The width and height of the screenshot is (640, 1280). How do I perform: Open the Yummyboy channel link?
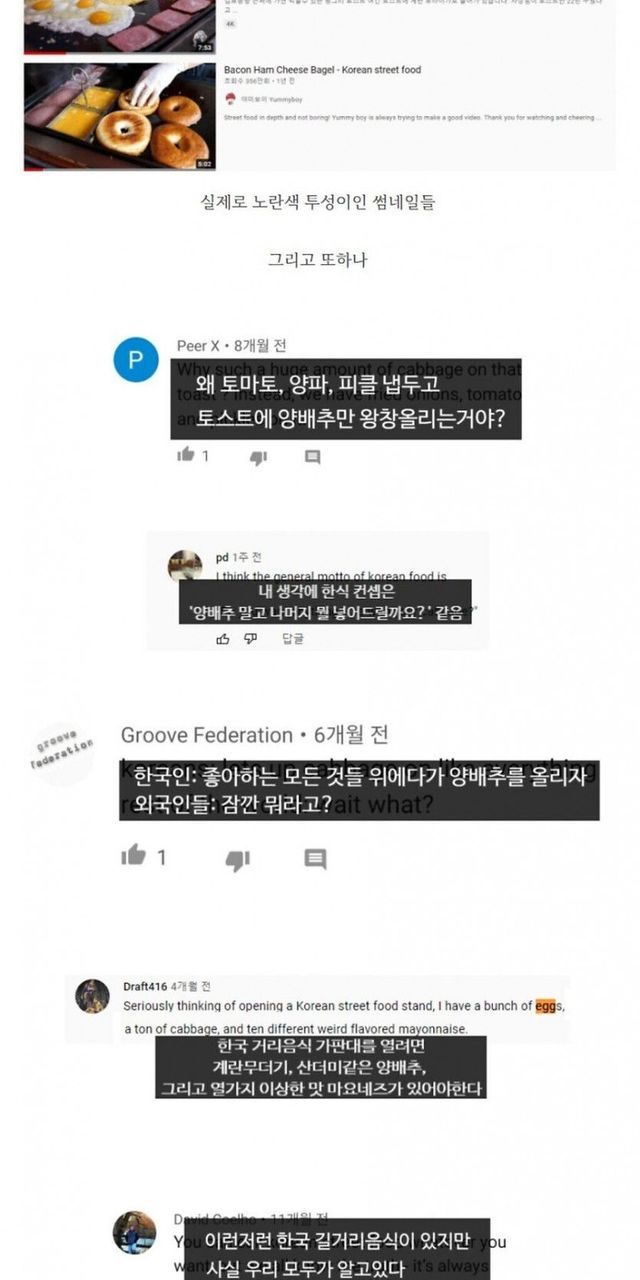tap(263, 100)
